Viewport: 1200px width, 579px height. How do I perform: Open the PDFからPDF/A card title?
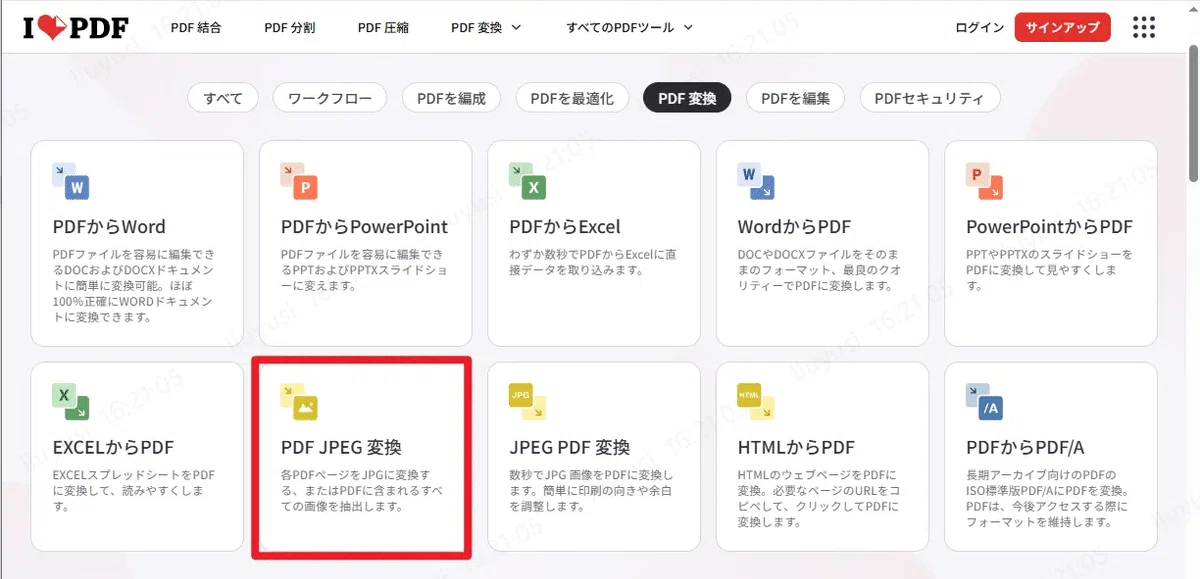click(1025, 447)
